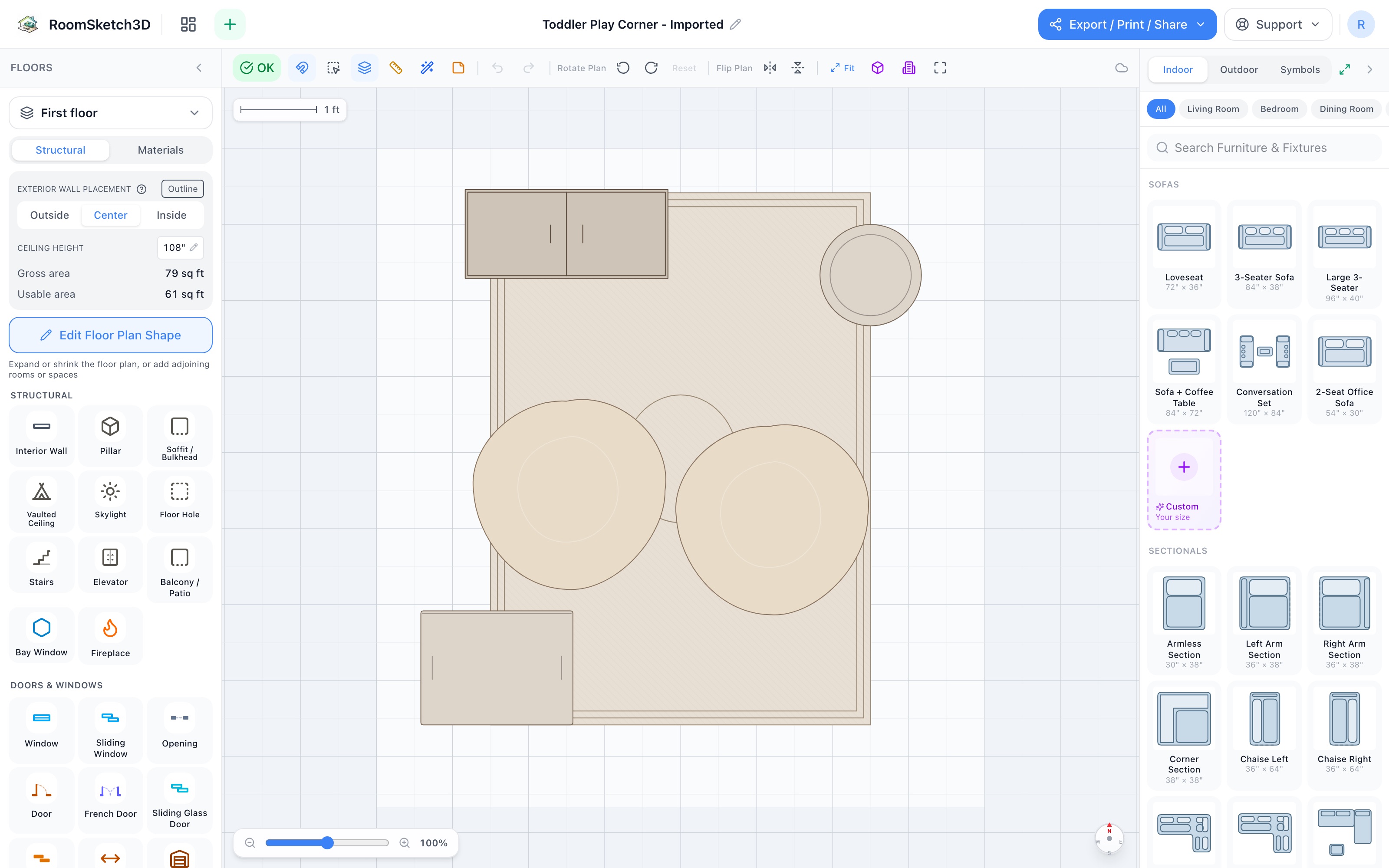Rotate plan counterclockwise
The height and width of the screenshot is (868, 1389).
tap(623, 68)
